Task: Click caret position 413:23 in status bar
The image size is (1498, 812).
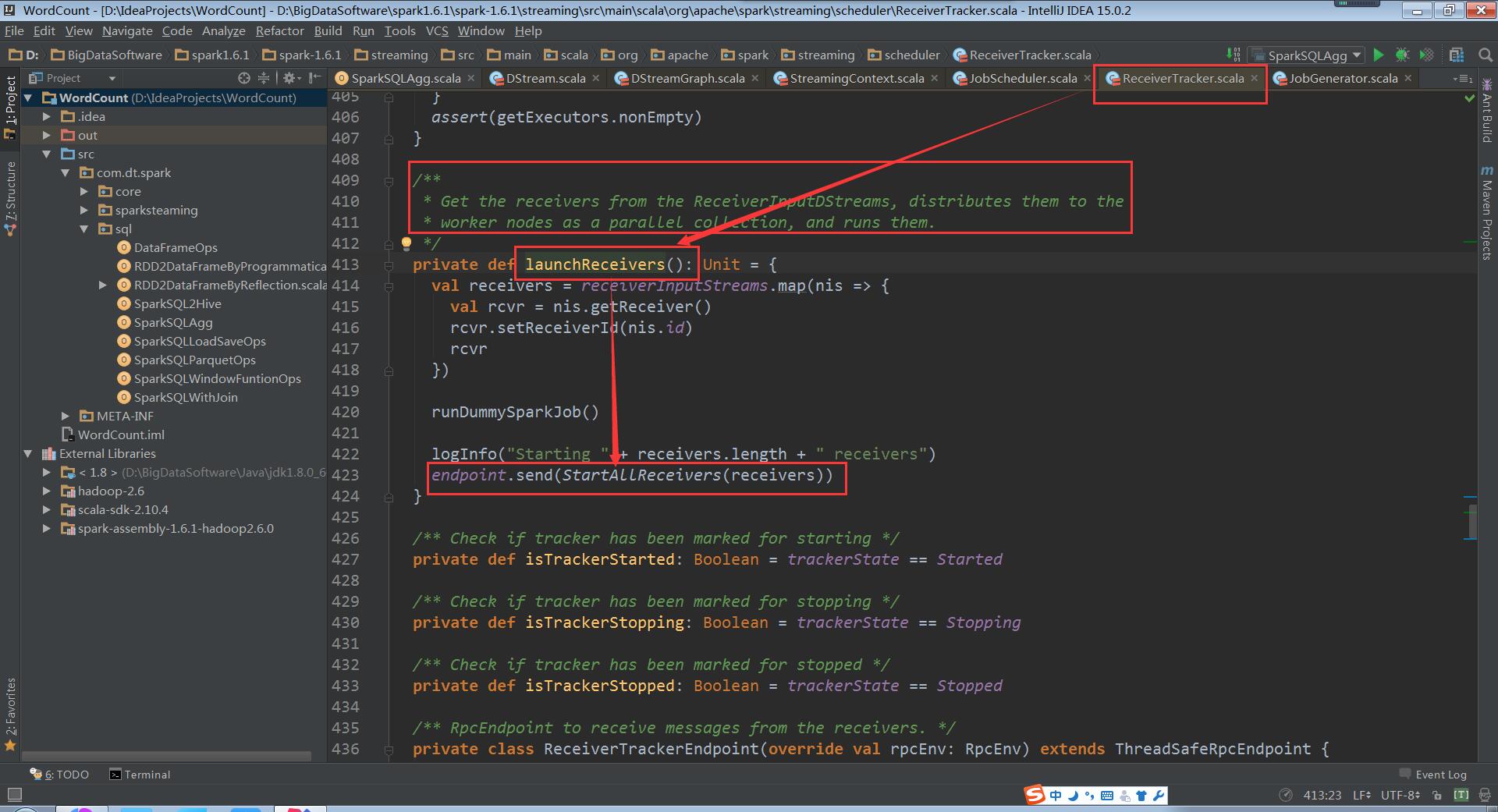Action: click(1322, 795)
